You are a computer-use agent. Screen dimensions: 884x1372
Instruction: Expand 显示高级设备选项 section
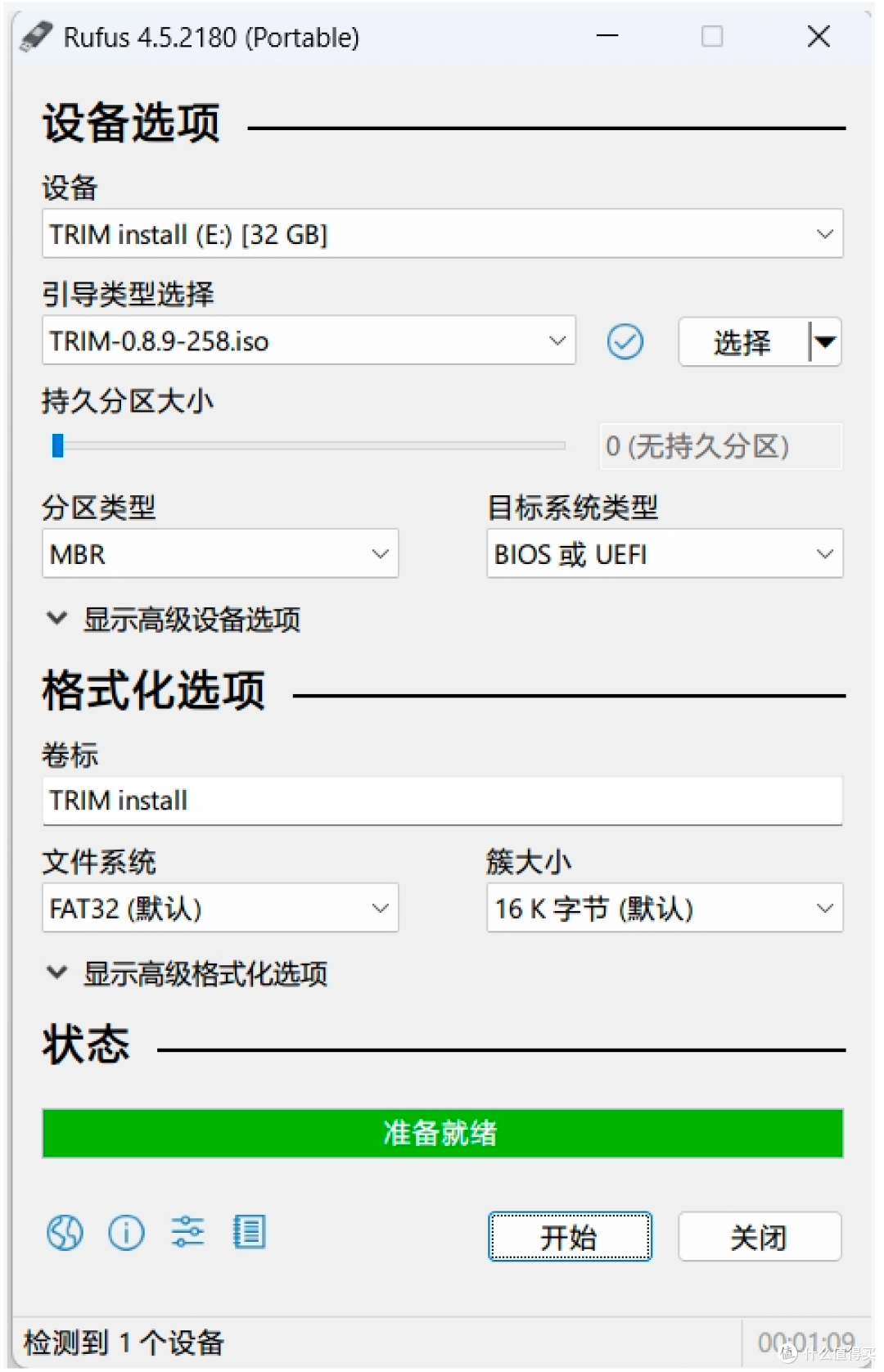[174, 619]
